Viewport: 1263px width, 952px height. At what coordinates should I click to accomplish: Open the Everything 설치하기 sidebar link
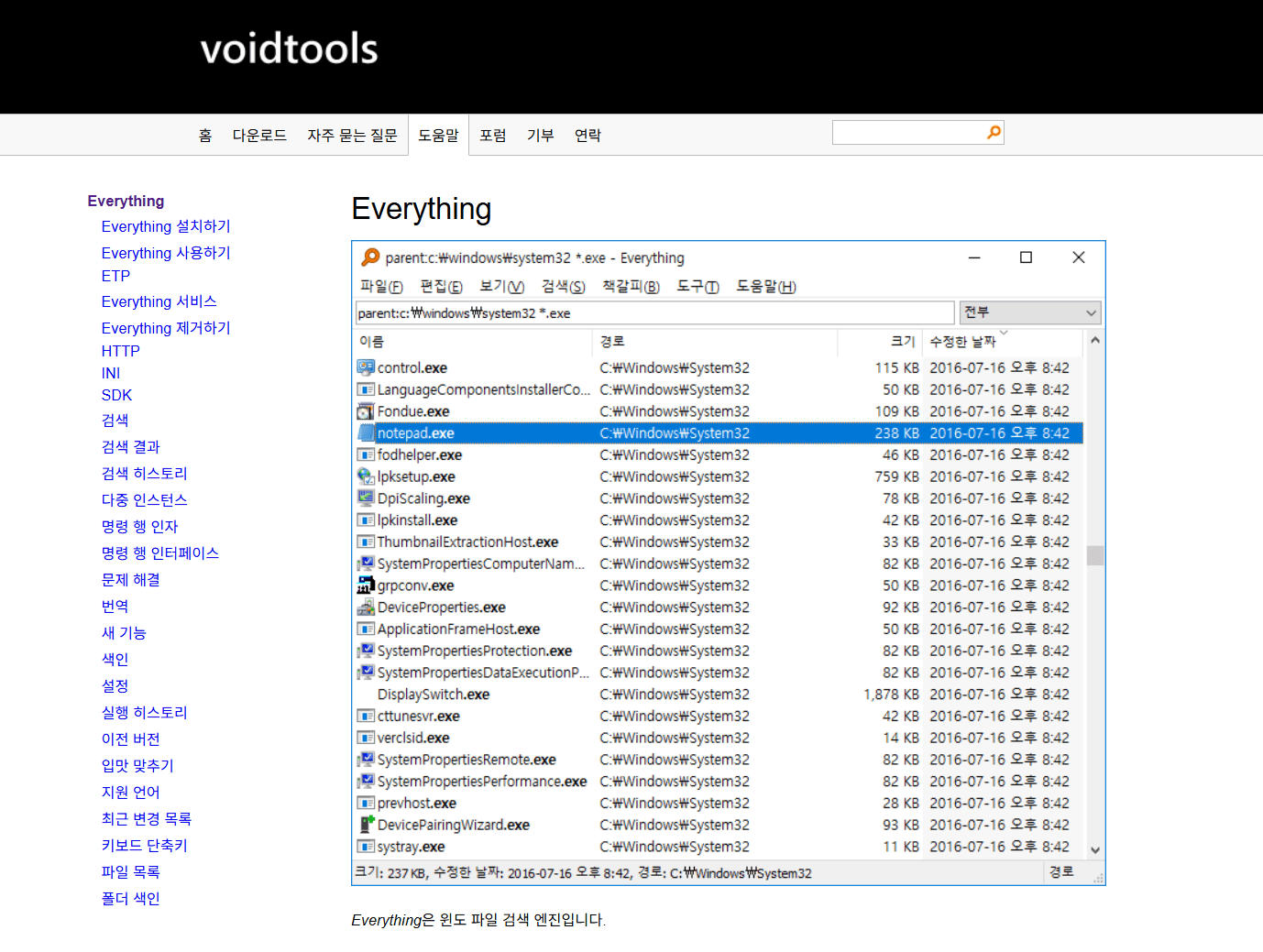click(x=166, y=226)
